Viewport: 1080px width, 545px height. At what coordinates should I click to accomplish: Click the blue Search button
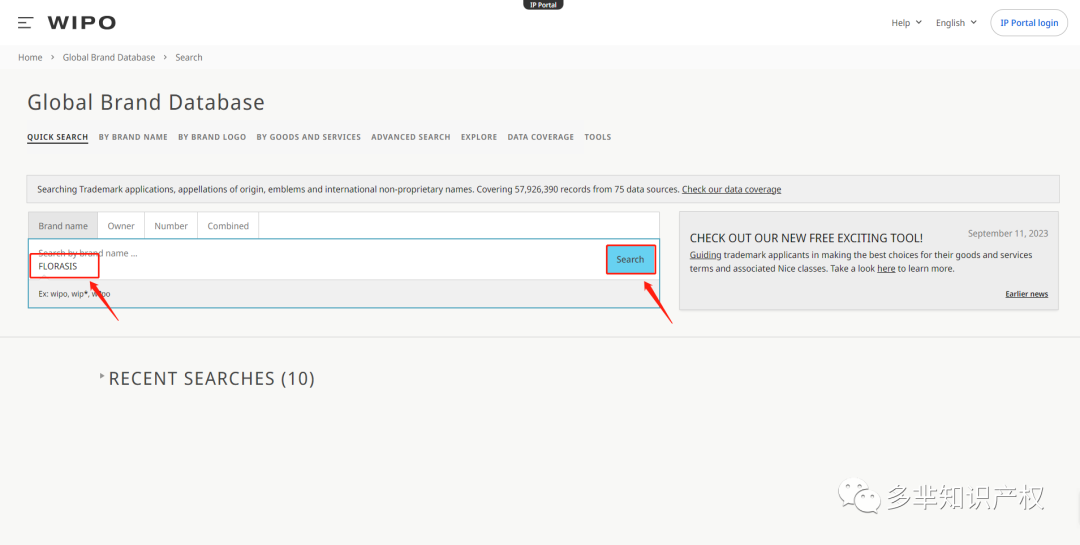[x=630, y=260]
